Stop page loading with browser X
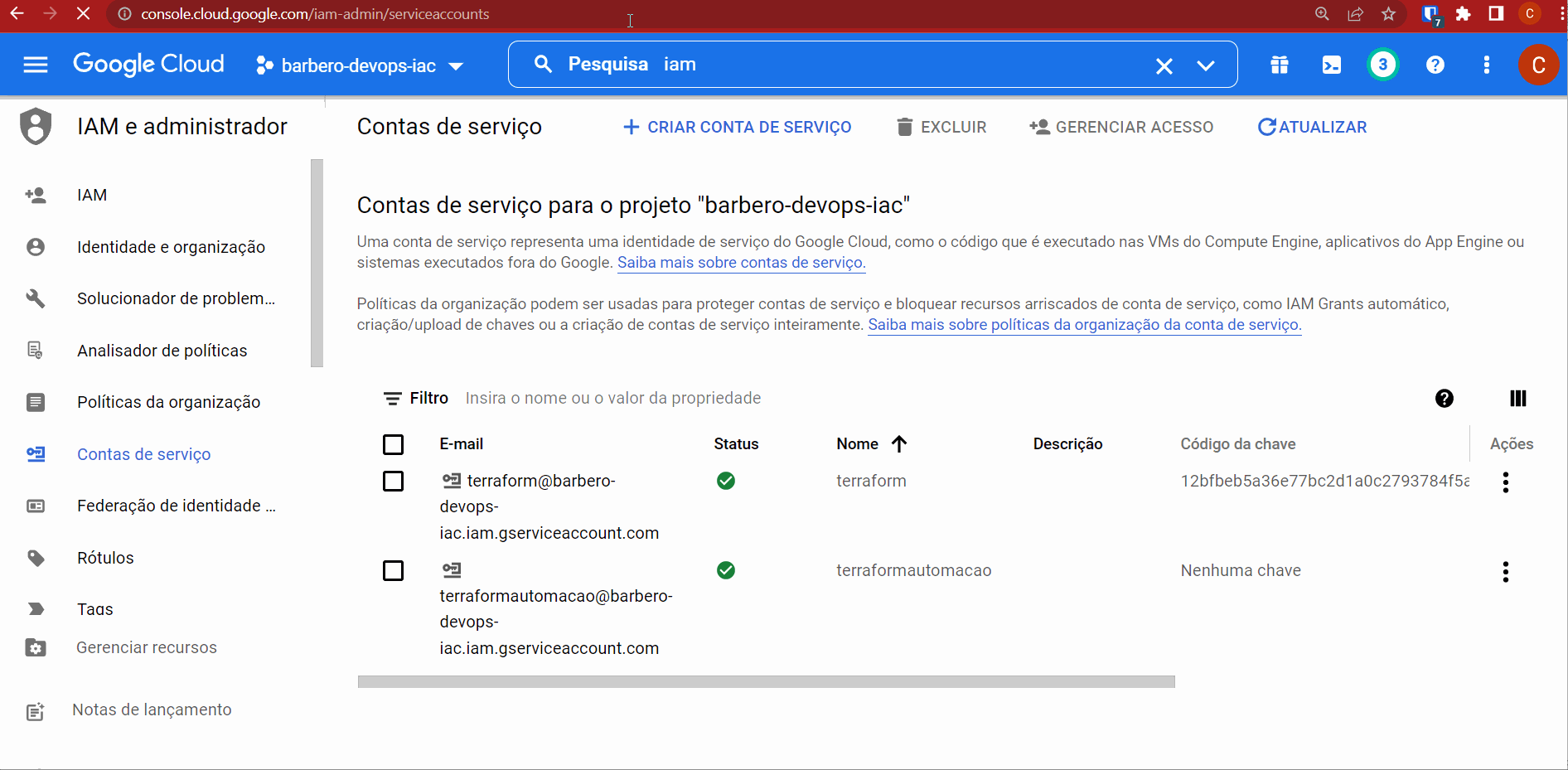 pos(83,14)
